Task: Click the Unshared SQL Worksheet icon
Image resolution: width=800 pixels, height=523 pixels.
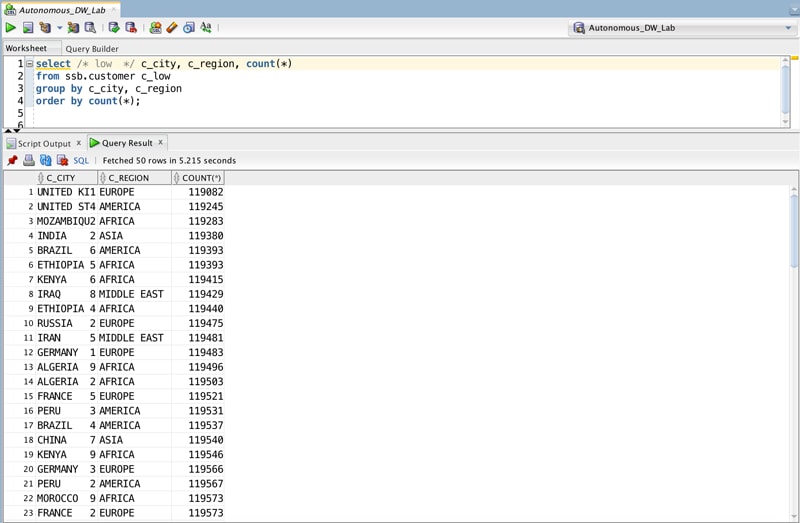Action: pos(155,28)
